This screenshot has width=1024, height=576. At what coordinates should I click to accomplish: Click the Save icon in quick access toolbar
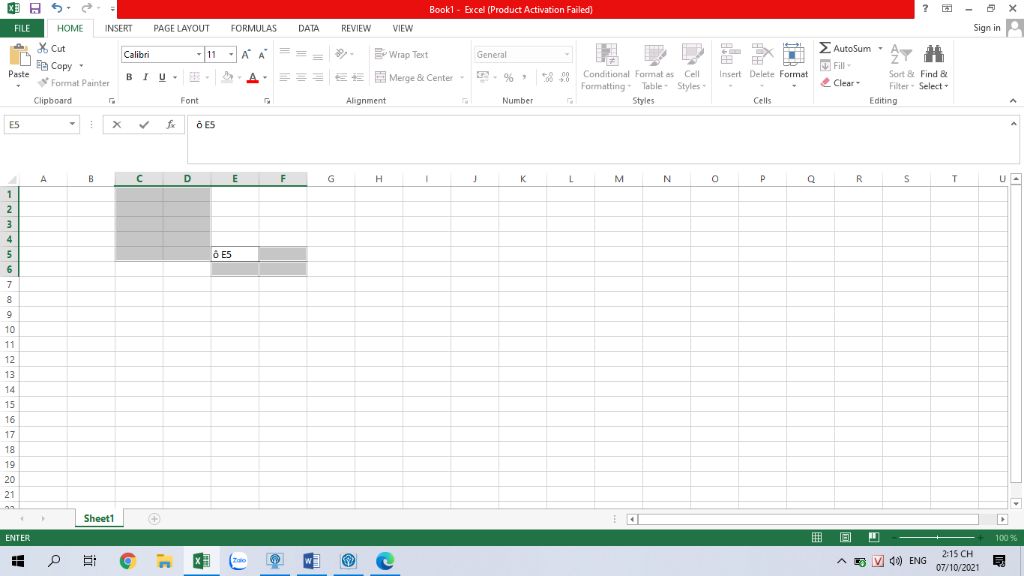pos(35,8)
